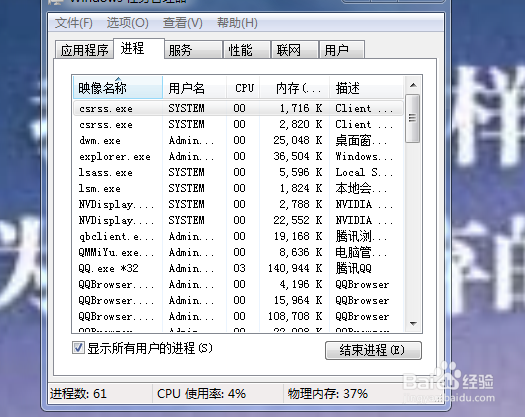The image size is (525, 417).
Task: Click the 电脑管... description of QMMiYu.exe
Action: tap(361, 252)
